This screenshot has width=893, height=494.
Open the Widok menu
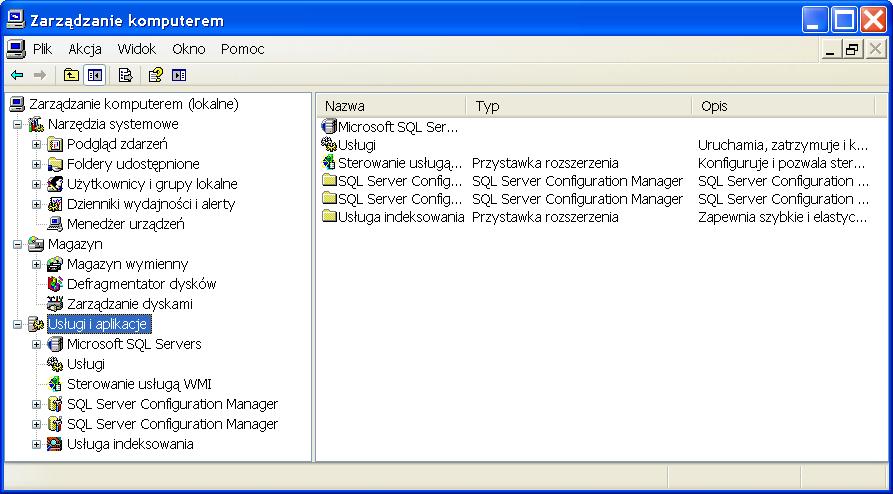(x=137, y=49)
